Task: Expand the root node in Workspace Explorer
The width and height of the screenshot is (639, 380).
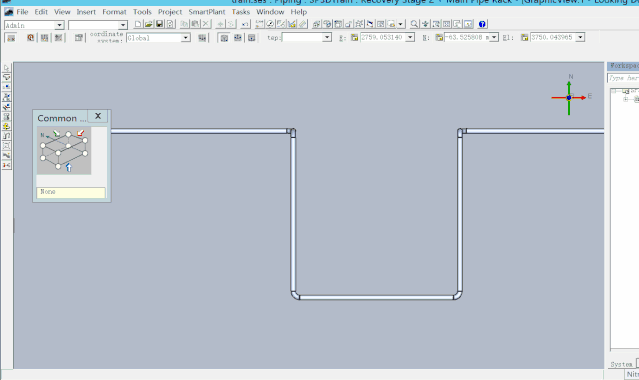Action: click(614, 91)
